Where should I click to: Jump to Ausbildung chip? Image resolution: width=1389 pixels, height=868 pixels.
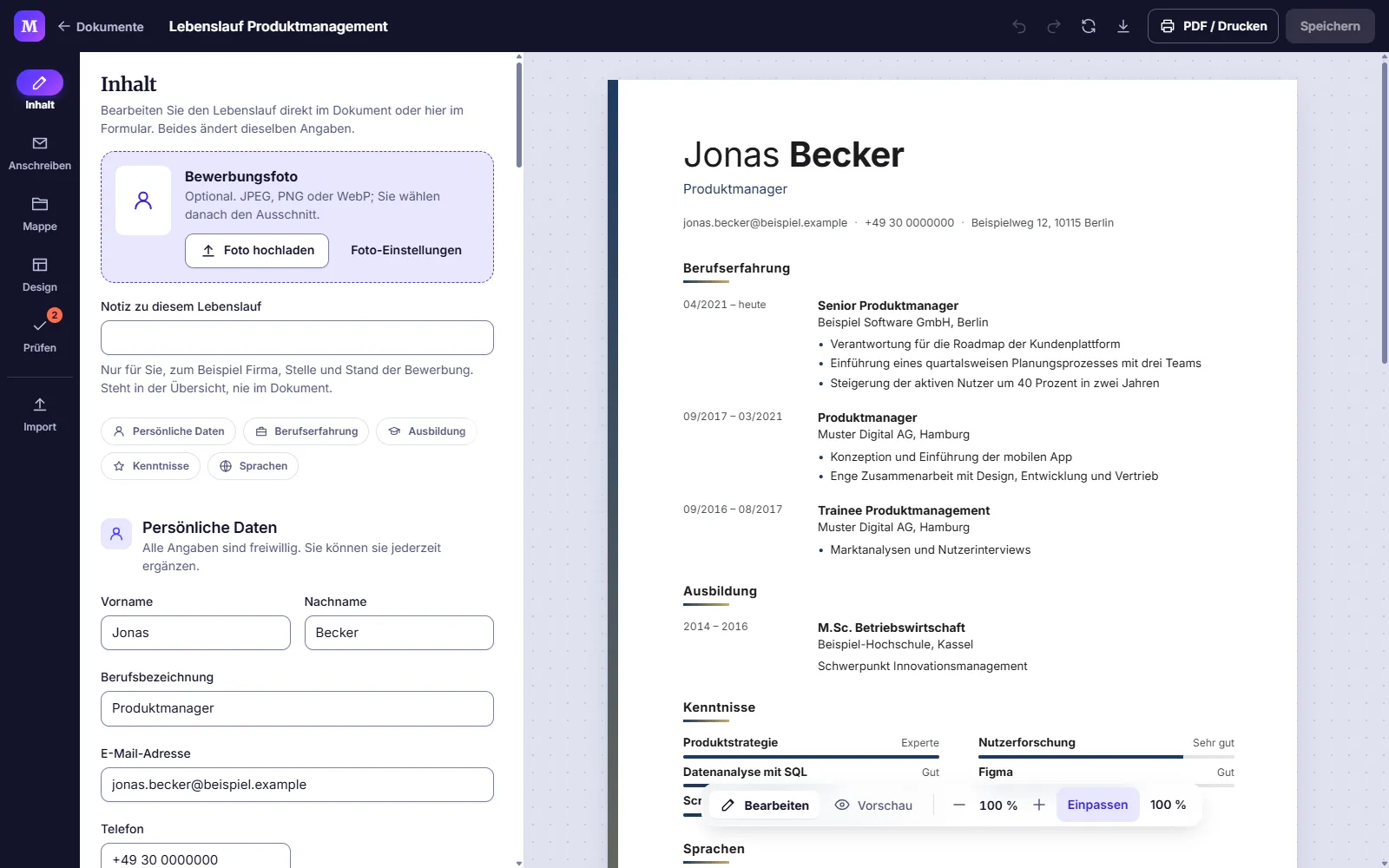[x=426, y=431]
